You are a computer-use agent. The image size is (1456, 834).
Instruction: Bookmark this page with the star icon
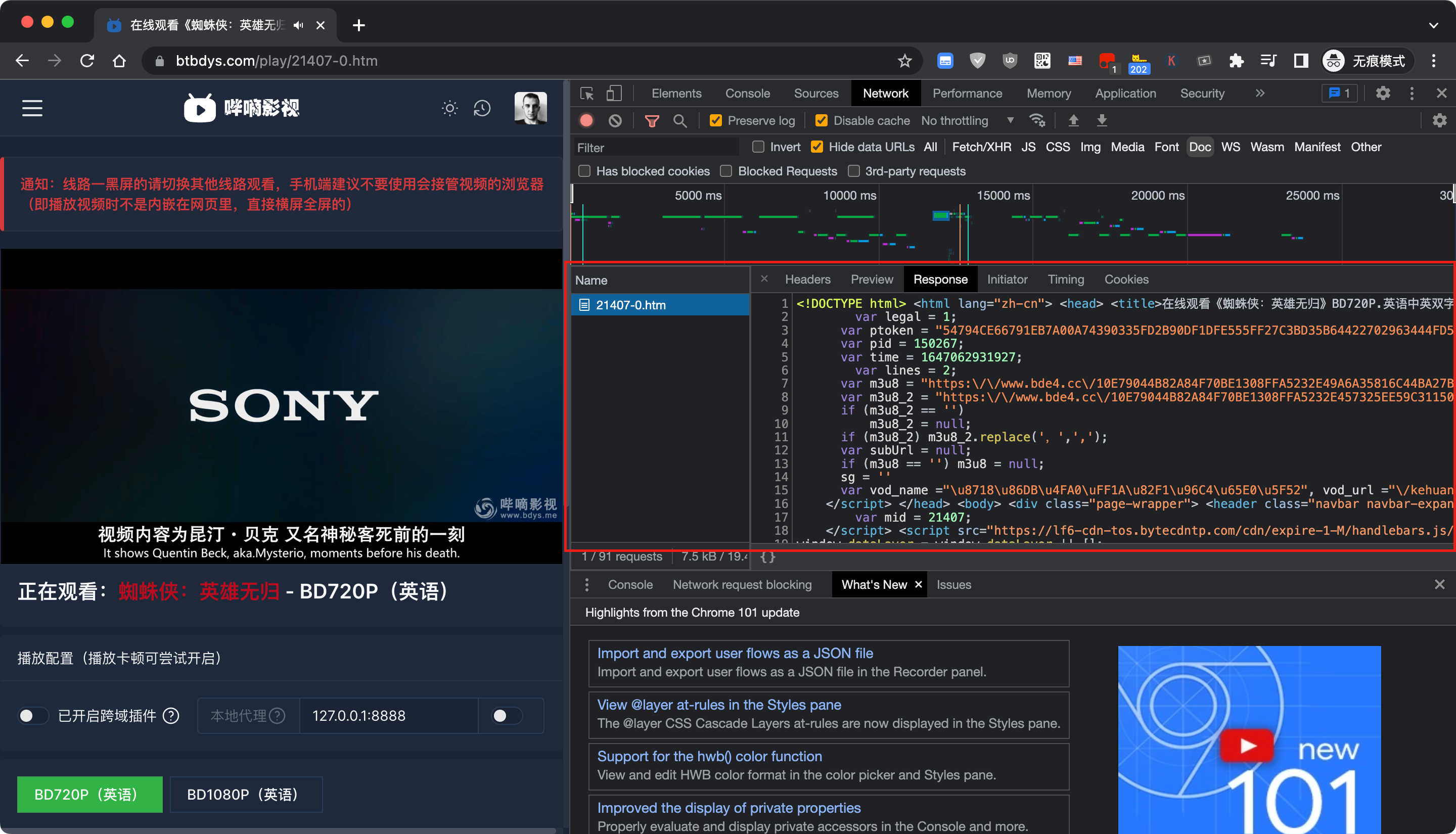(x=904, y=61)
